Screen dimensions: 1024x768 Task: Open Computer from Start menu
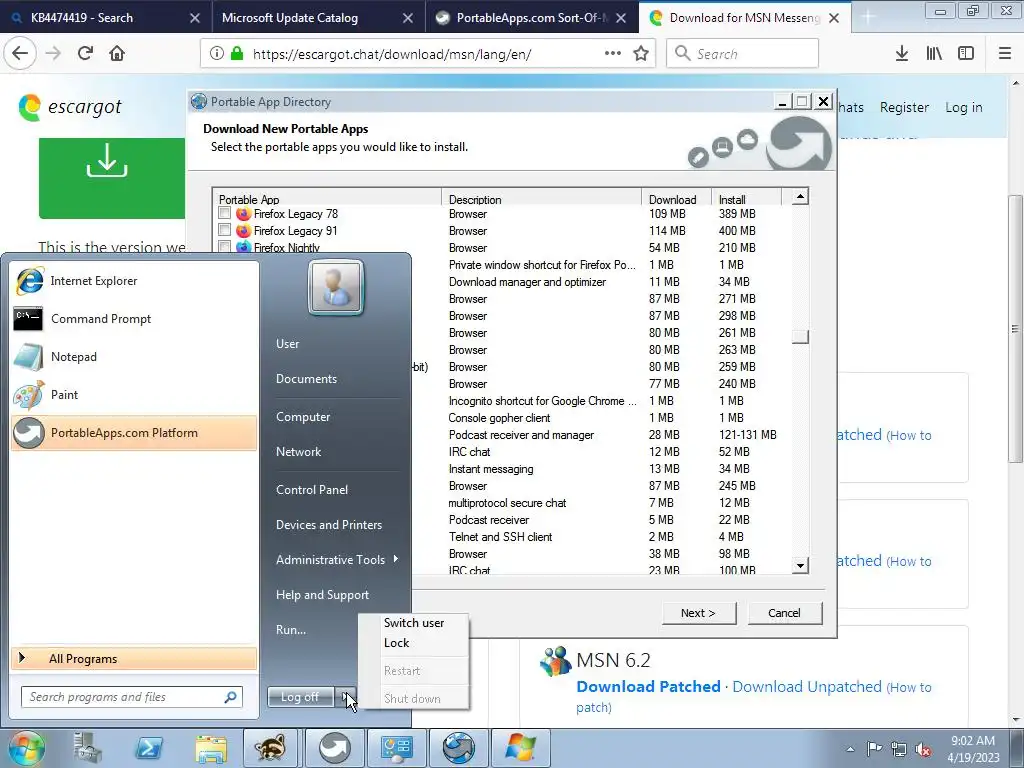click(x=303, y=417)
